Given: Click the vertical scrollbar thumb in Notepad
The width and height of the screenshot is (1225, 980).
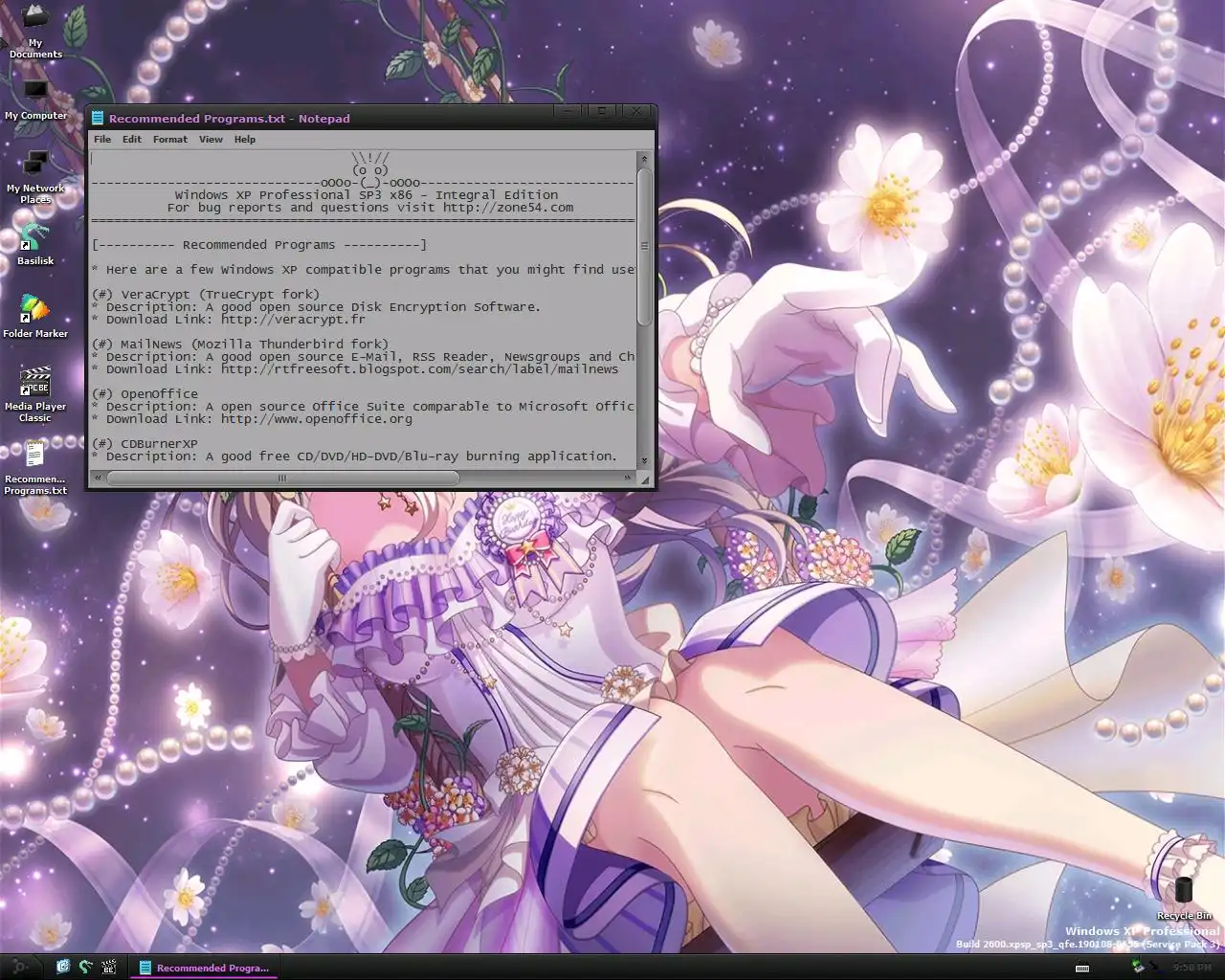Looking at the screenshot, I should click(x=644, y=246).
